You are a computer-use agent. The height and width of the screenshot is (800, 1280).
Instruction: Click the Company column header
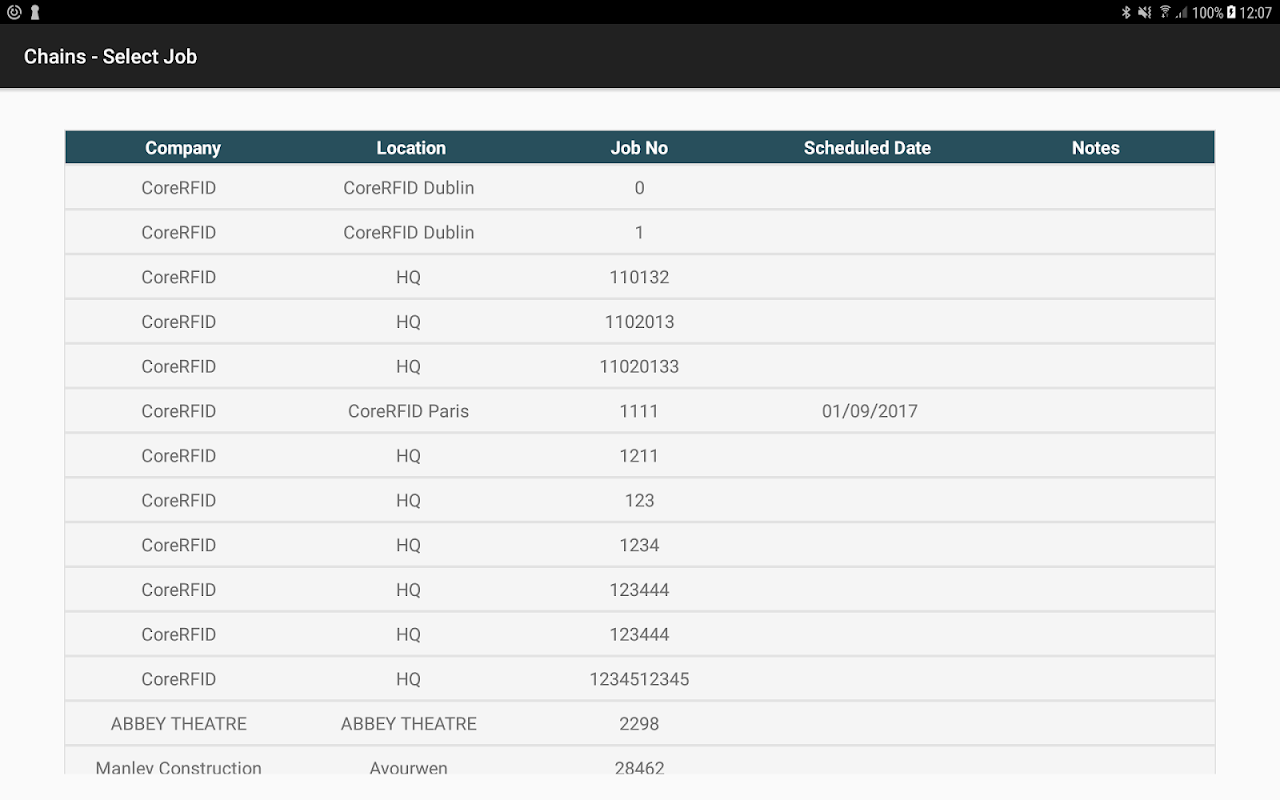coord(182,148)
